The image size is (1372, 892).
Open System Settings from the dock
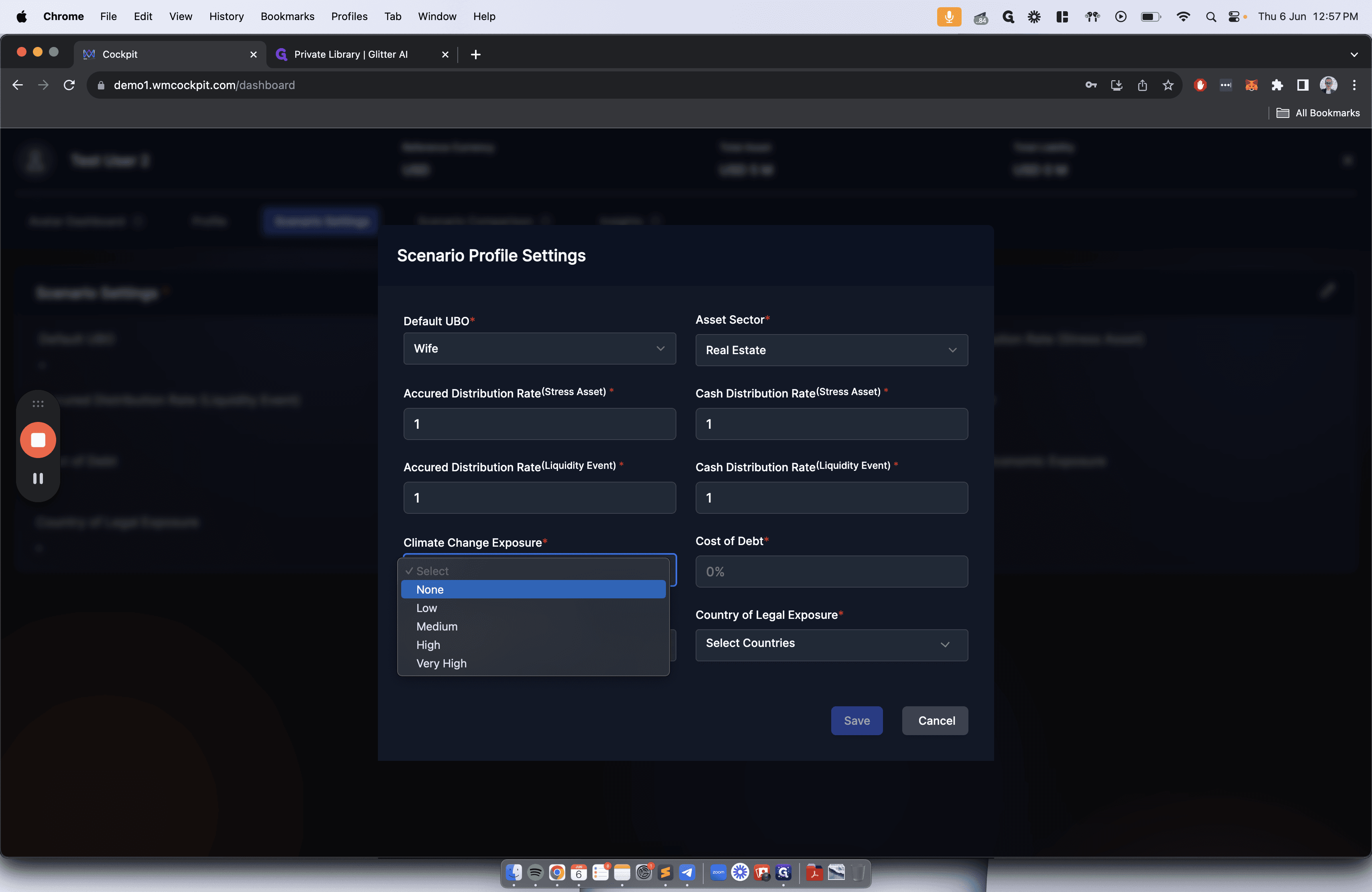pyautogui.click(x=644, y=872)
